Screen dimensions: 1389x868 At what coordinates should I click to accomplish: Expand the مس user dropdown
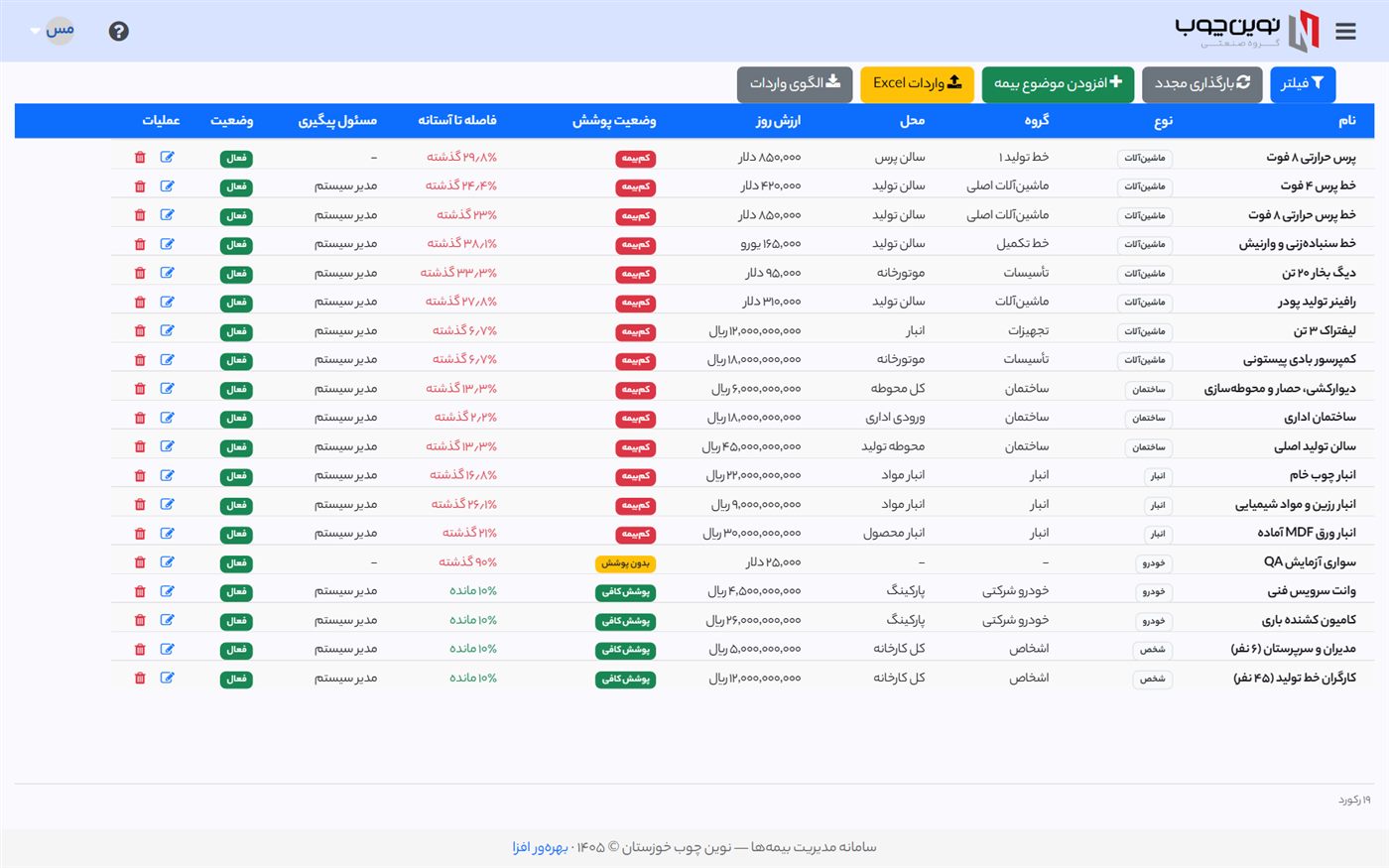(x=53, y=31)
